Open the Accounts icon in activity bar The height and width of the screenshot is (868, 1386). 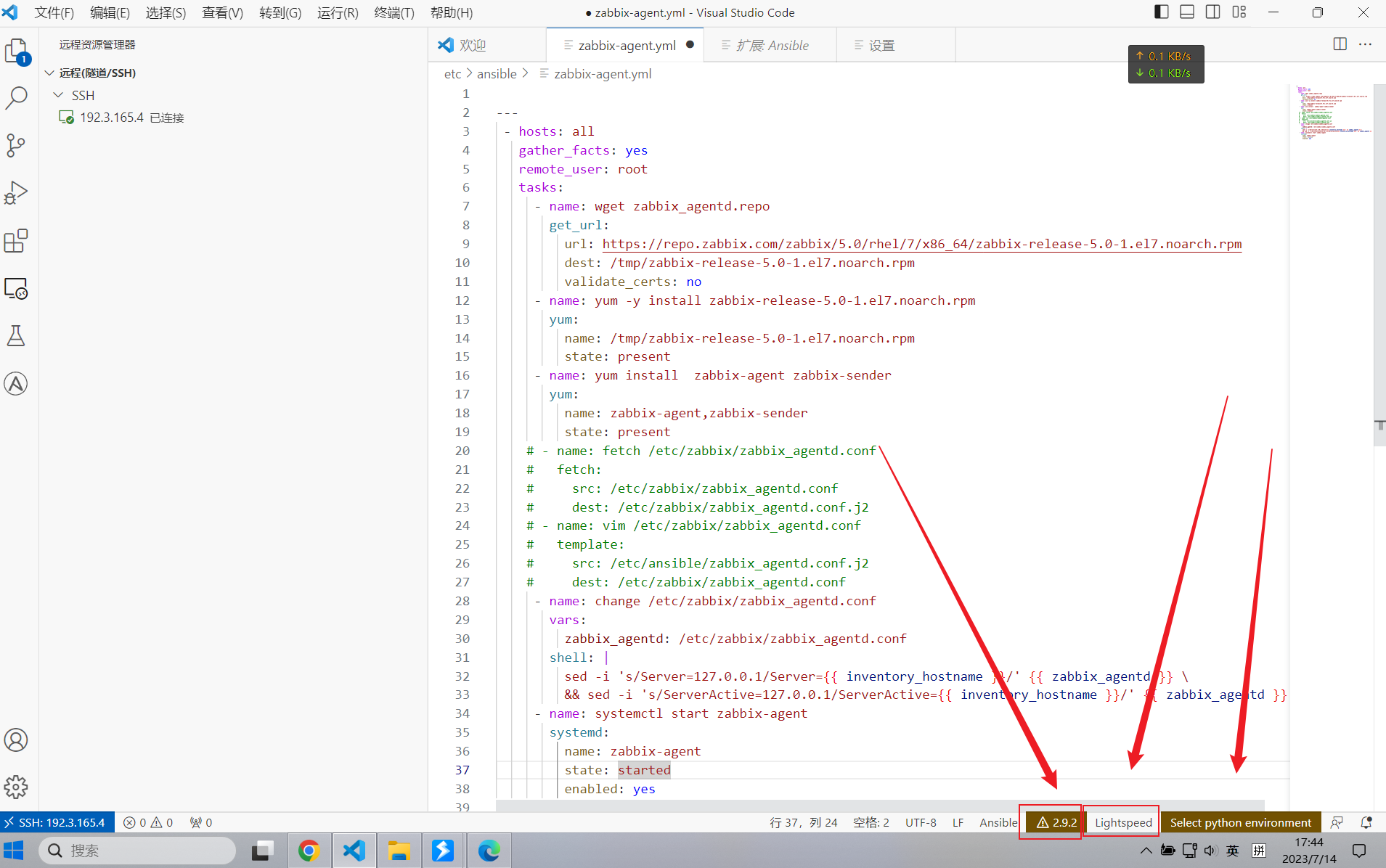tap(17, 740)
